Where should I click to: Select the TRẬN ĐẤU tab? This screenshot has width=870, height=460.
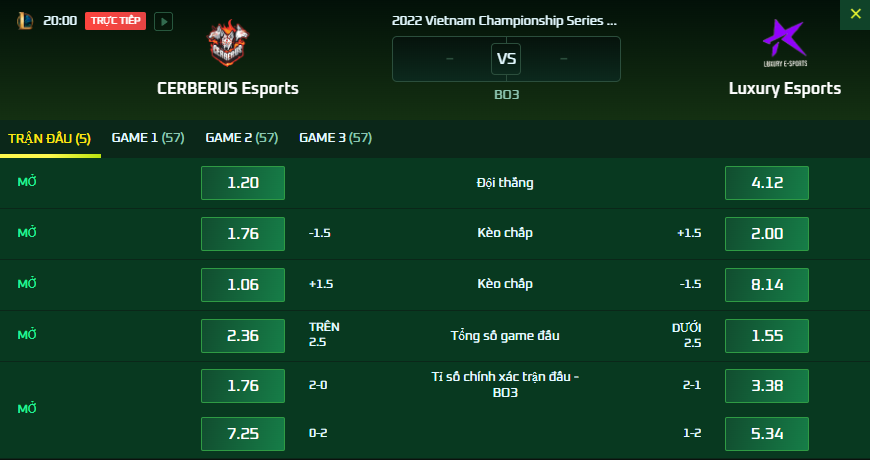coord(50,138)
